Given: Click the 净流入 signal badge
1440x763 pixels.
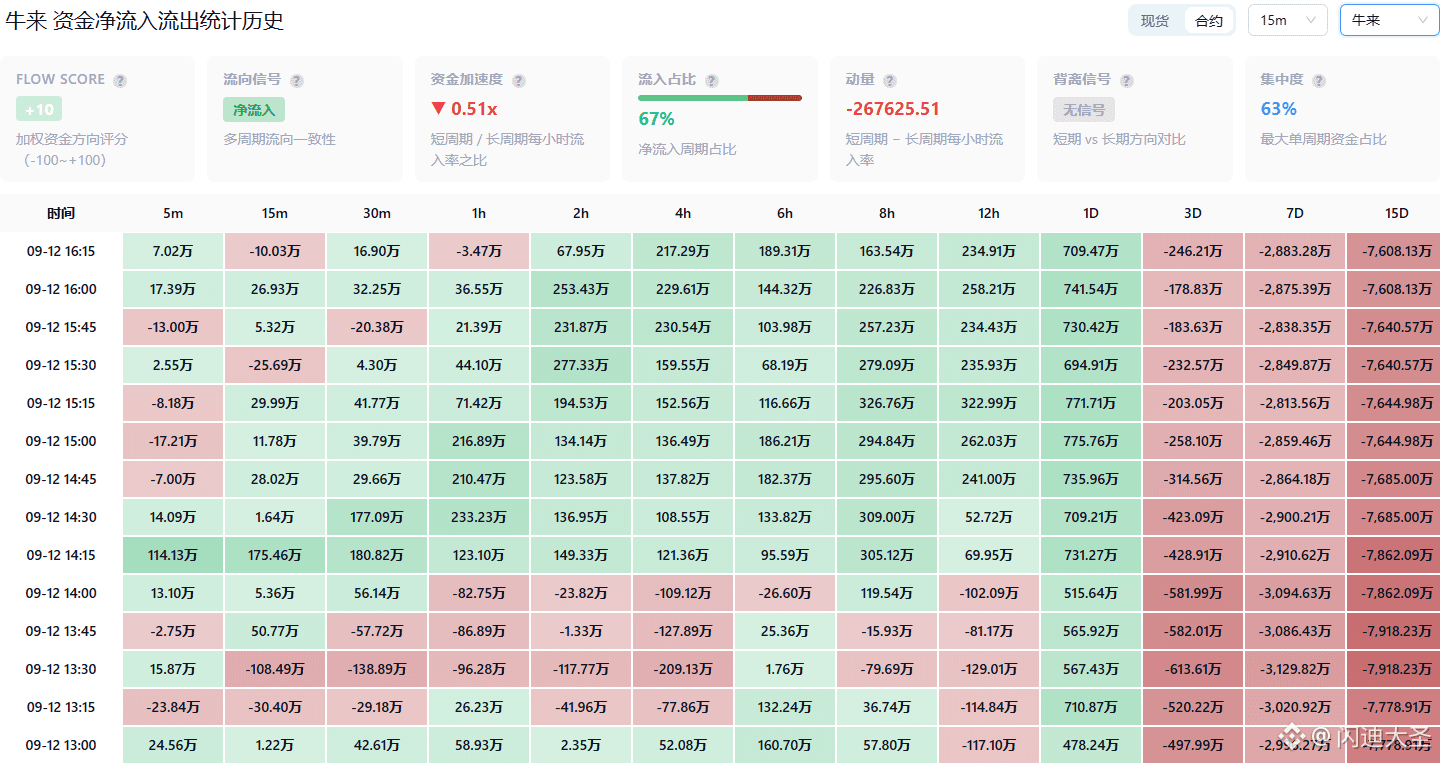Looking at the screenshot, I should point(254,109).
